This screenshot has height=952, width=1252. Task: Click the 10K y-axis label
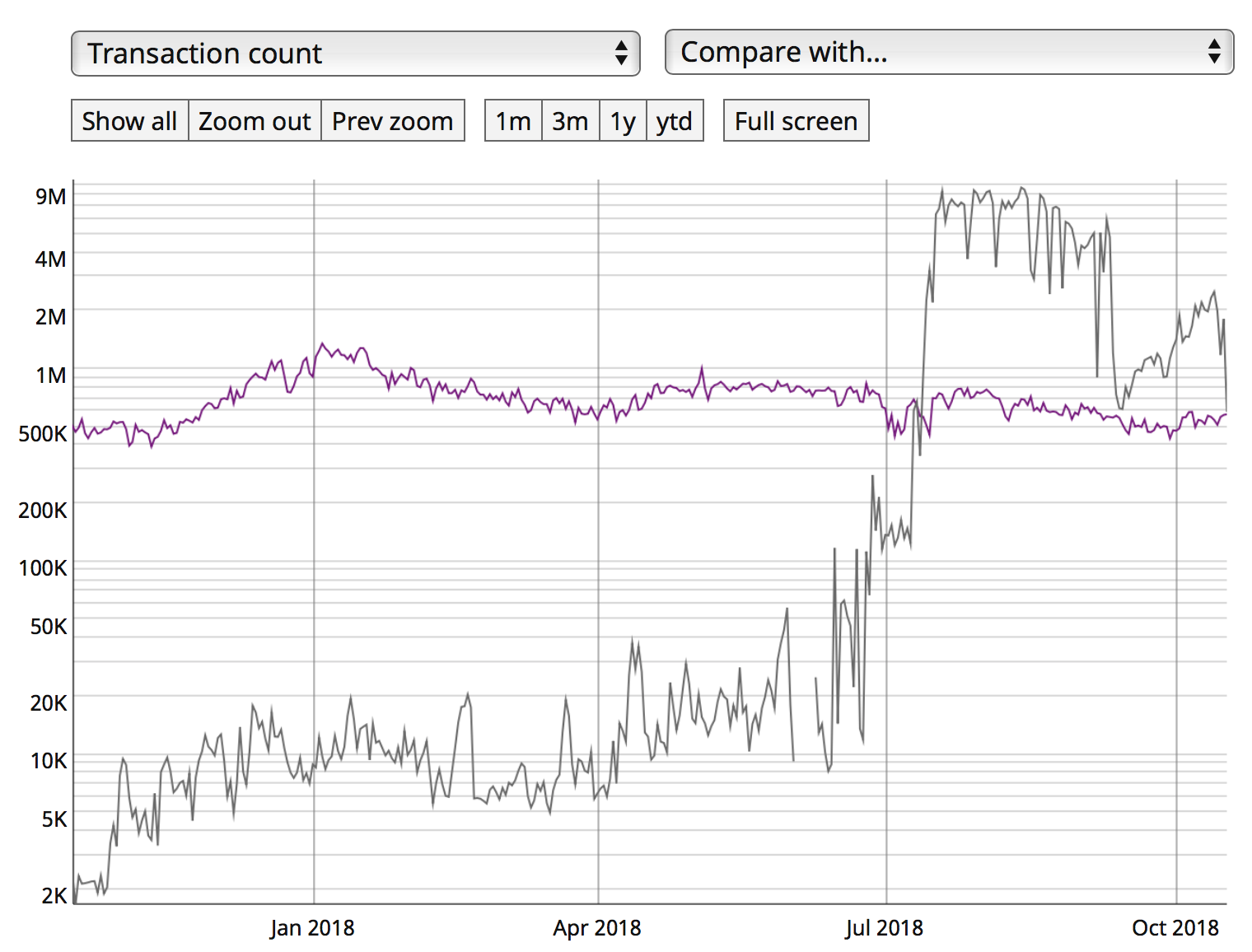tap(49, 761)
